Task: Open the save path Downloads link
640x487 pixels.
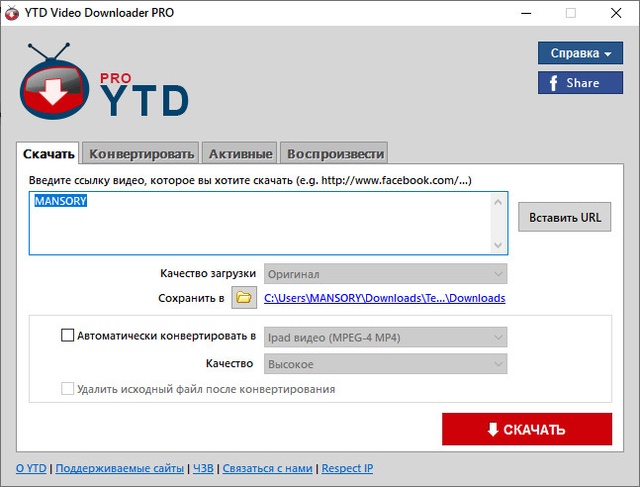Action: click(384, 298)
